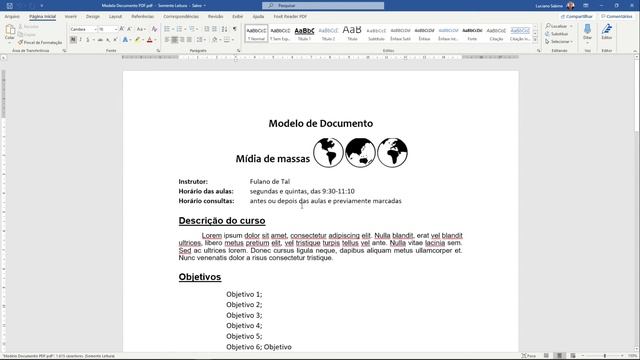Open the Arquivo tab

(x=12, y=16)
